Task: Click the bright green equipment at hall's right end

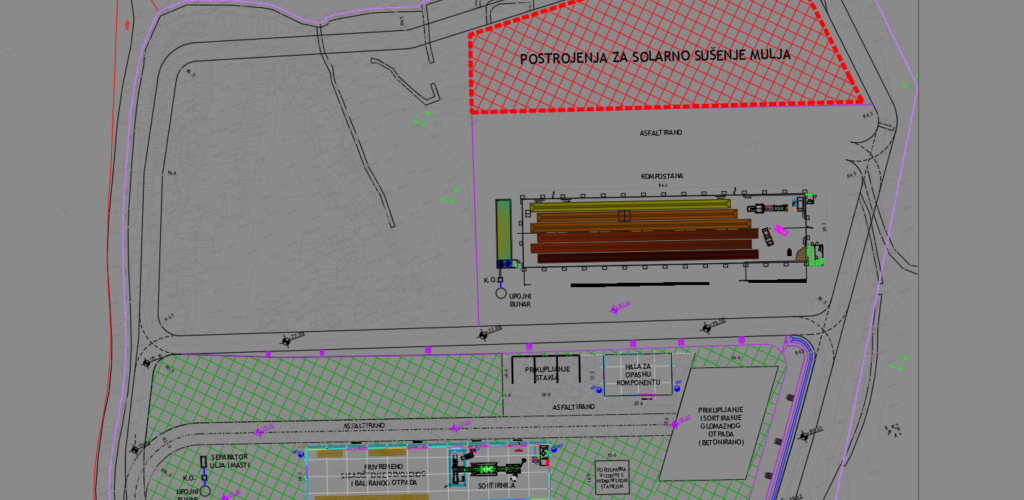Action: 815,256
